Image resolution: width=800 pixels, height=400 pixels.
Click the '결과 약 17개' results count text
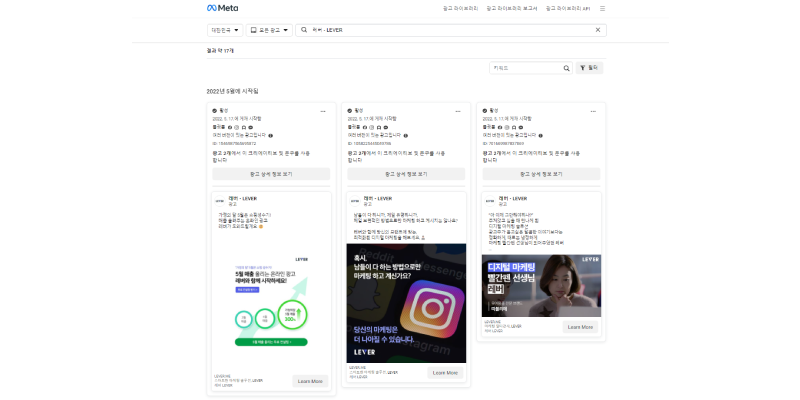220,51
